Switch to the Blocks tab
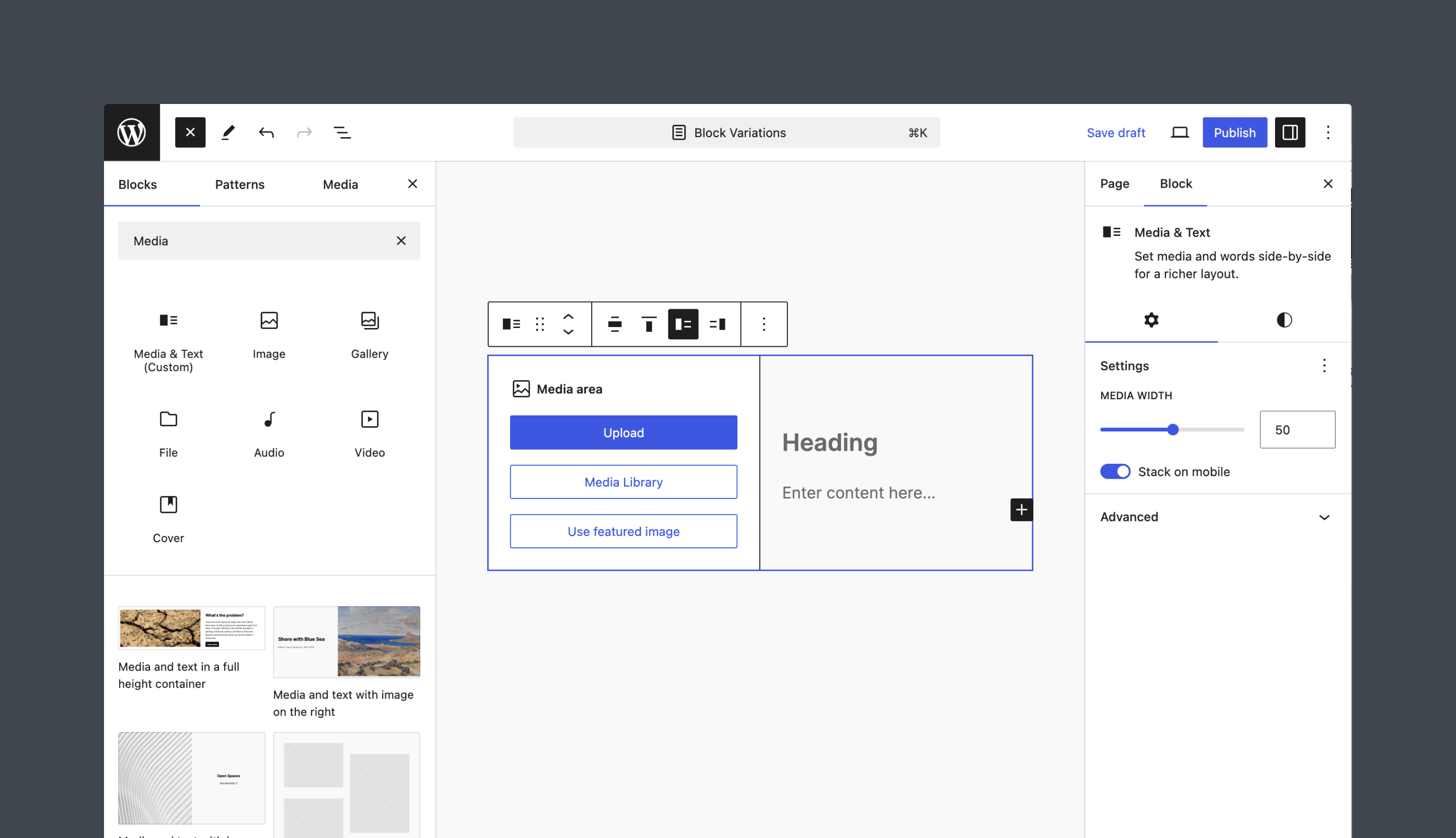This screenshot has height=838, width=1456. [138, 184]
